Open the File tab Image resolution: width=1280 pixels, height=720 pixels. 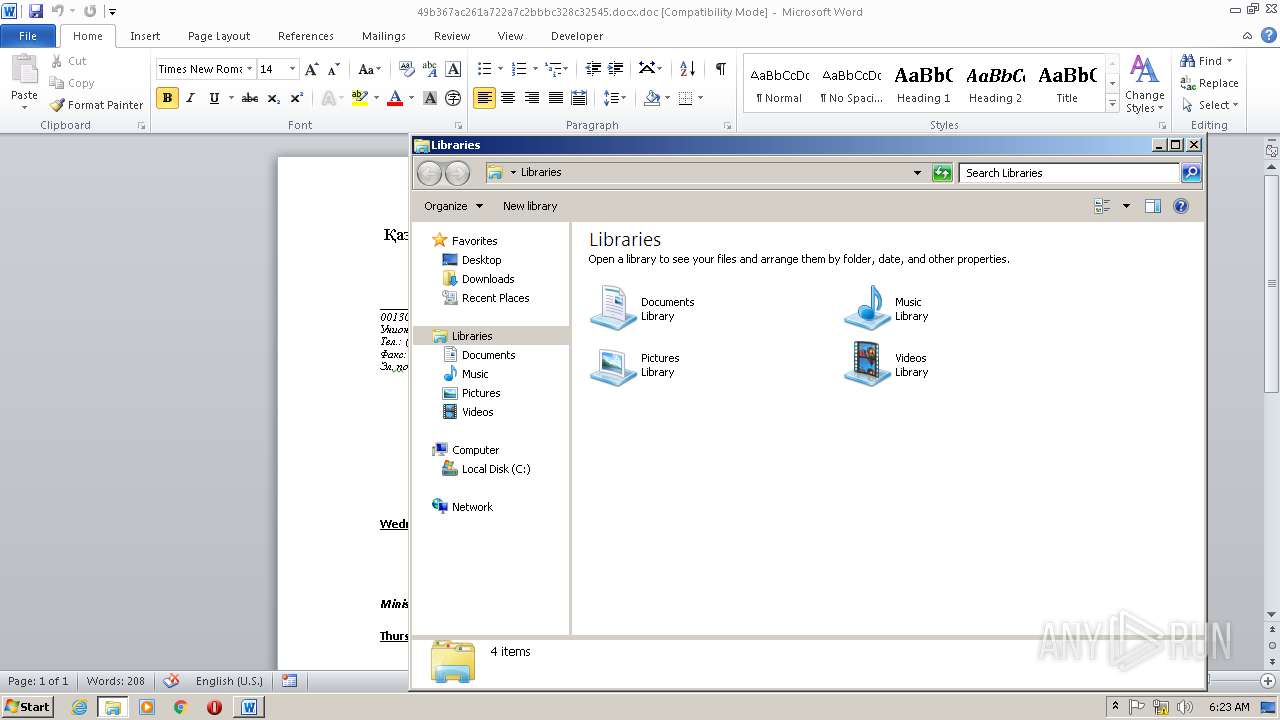pyautogui.click(x=28, y=36)
